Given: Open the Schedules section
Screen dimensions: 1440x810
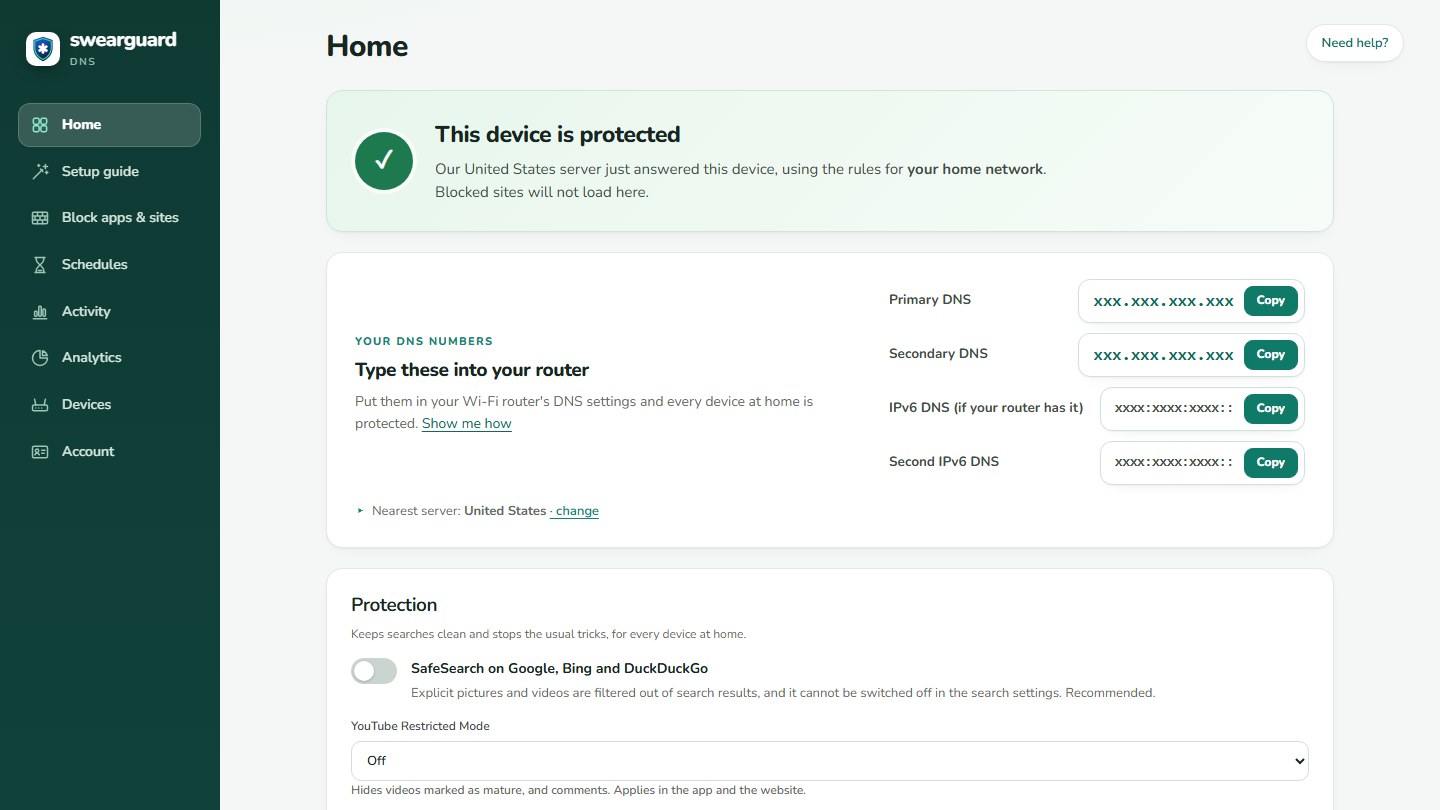Looking at the screenshot, I should coord(109,265).
